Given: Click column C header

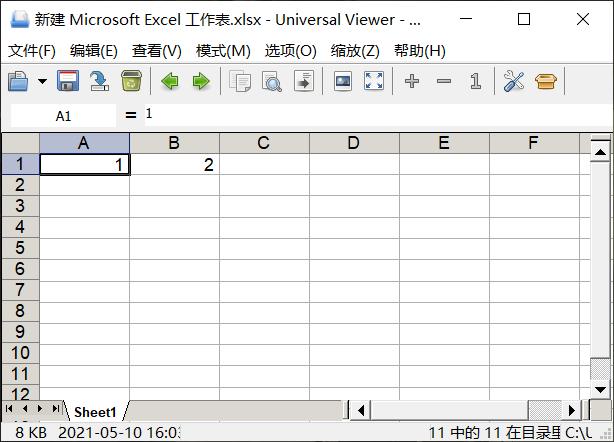Looking at the screenshot, I should [264, 143].
